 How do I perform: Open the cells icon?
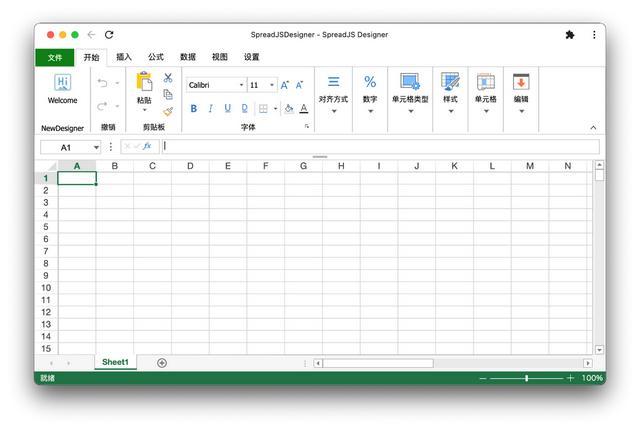coord(486,82)
